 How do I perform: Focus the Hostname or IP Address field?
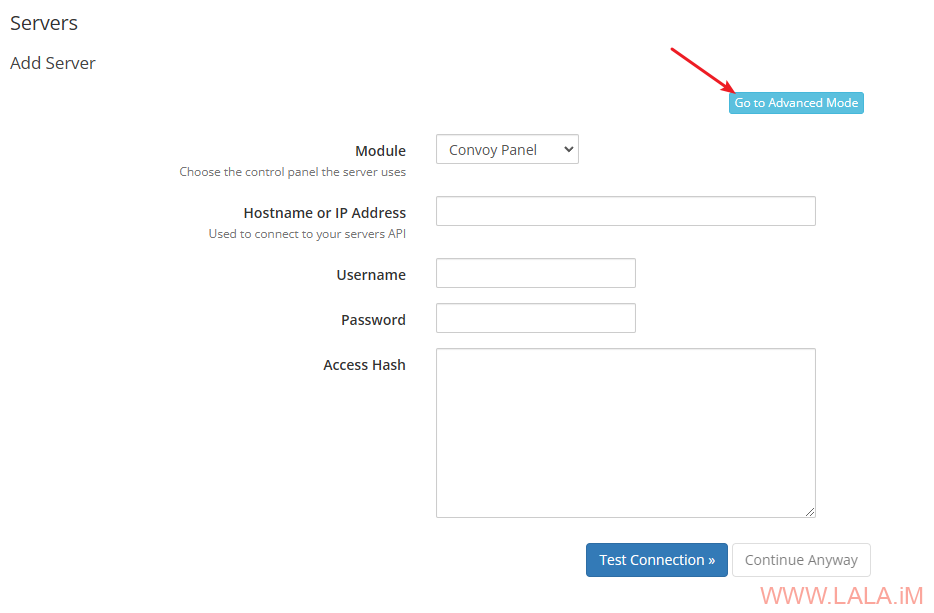pyautogui.click(x=625, y=211)
